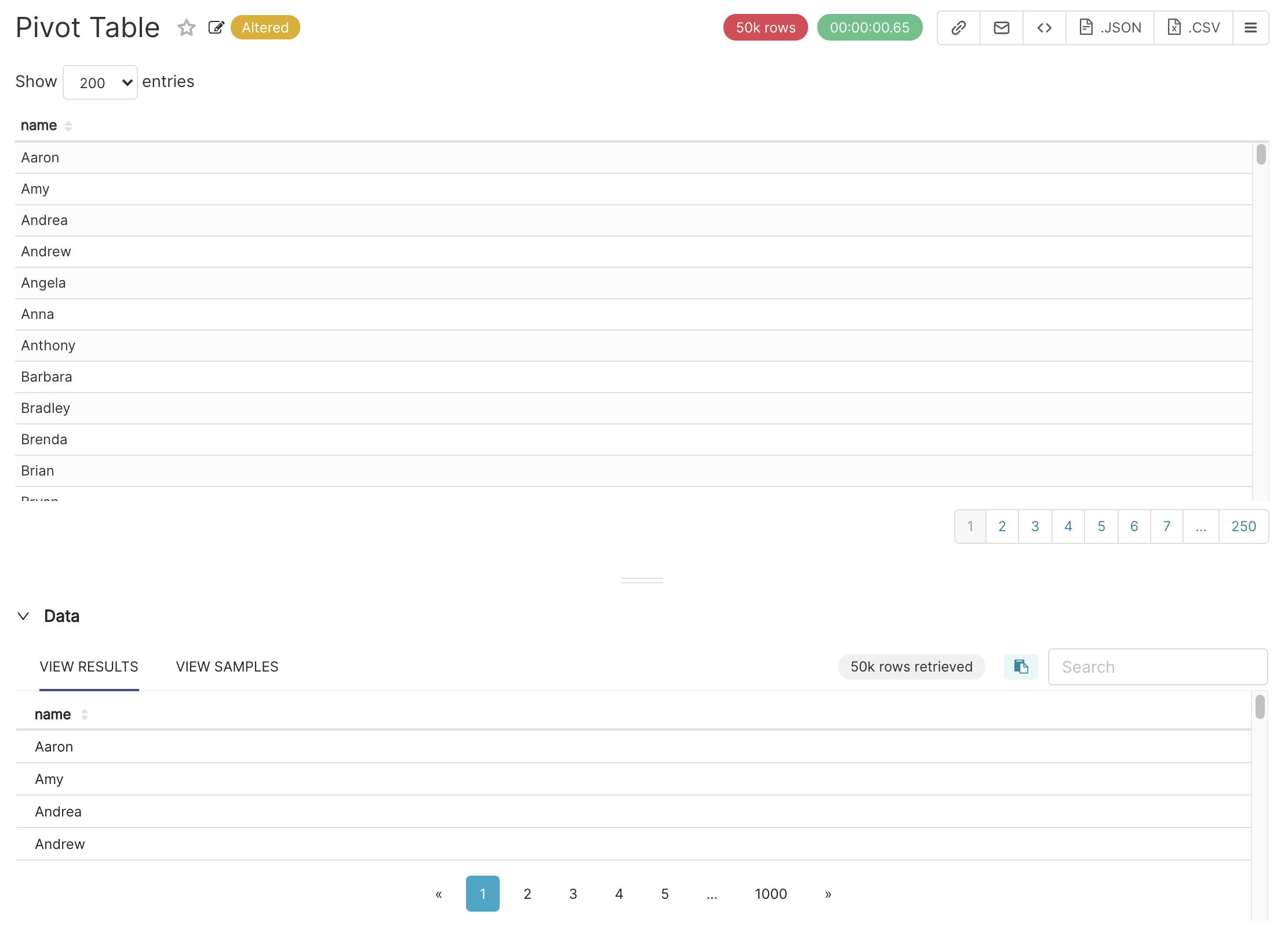This screenshot has height=929, width=1288.
Task: Export results as .JSON
Action: tap(1109, 27)
